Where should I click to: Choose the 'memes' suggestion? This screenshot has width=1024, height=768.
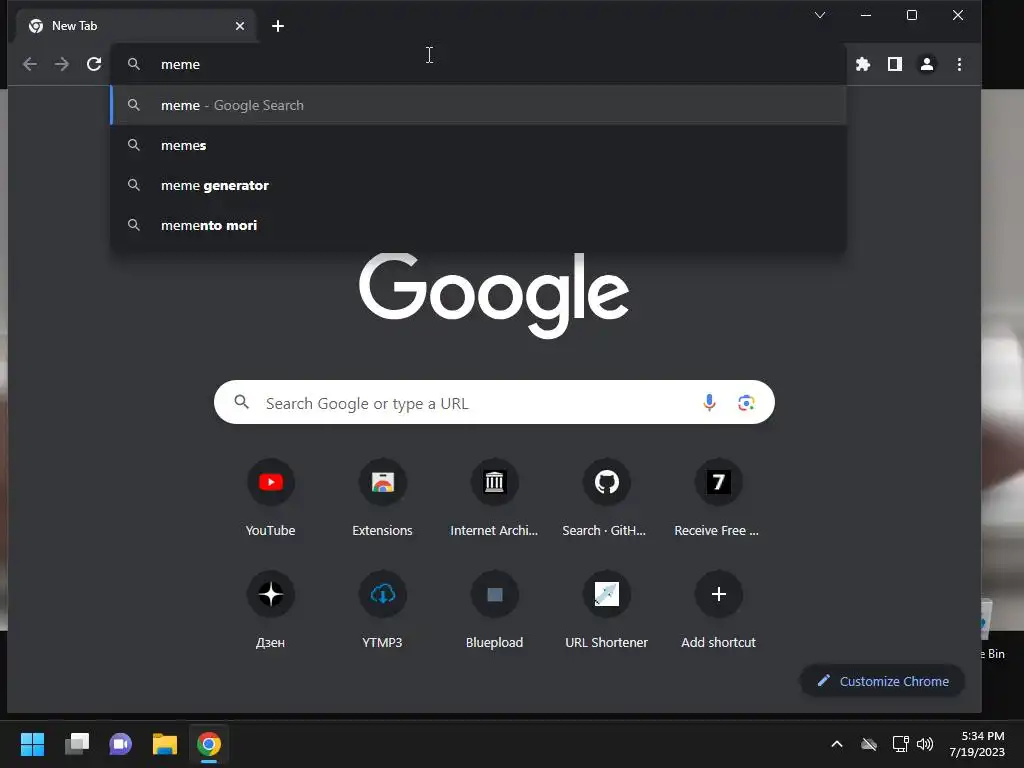(x=479, y=145)
